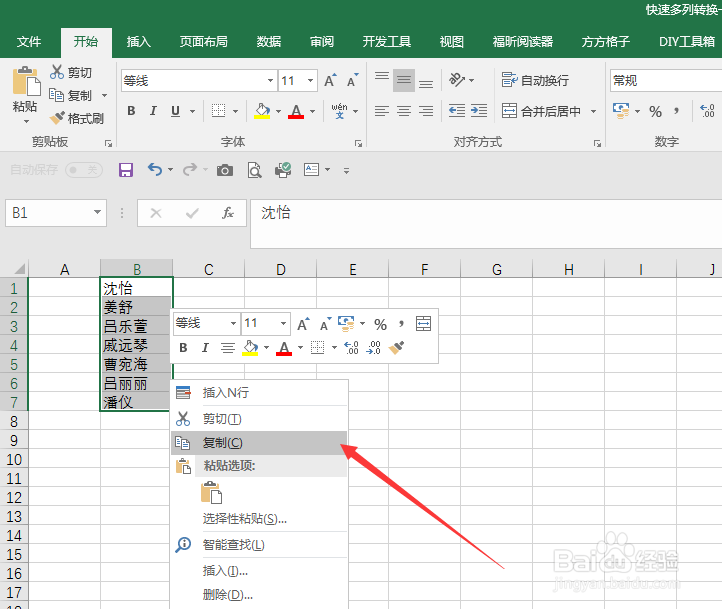Decrease font size in ribbon
Viewport: 722px width, 609px height.
coord(353,81)
